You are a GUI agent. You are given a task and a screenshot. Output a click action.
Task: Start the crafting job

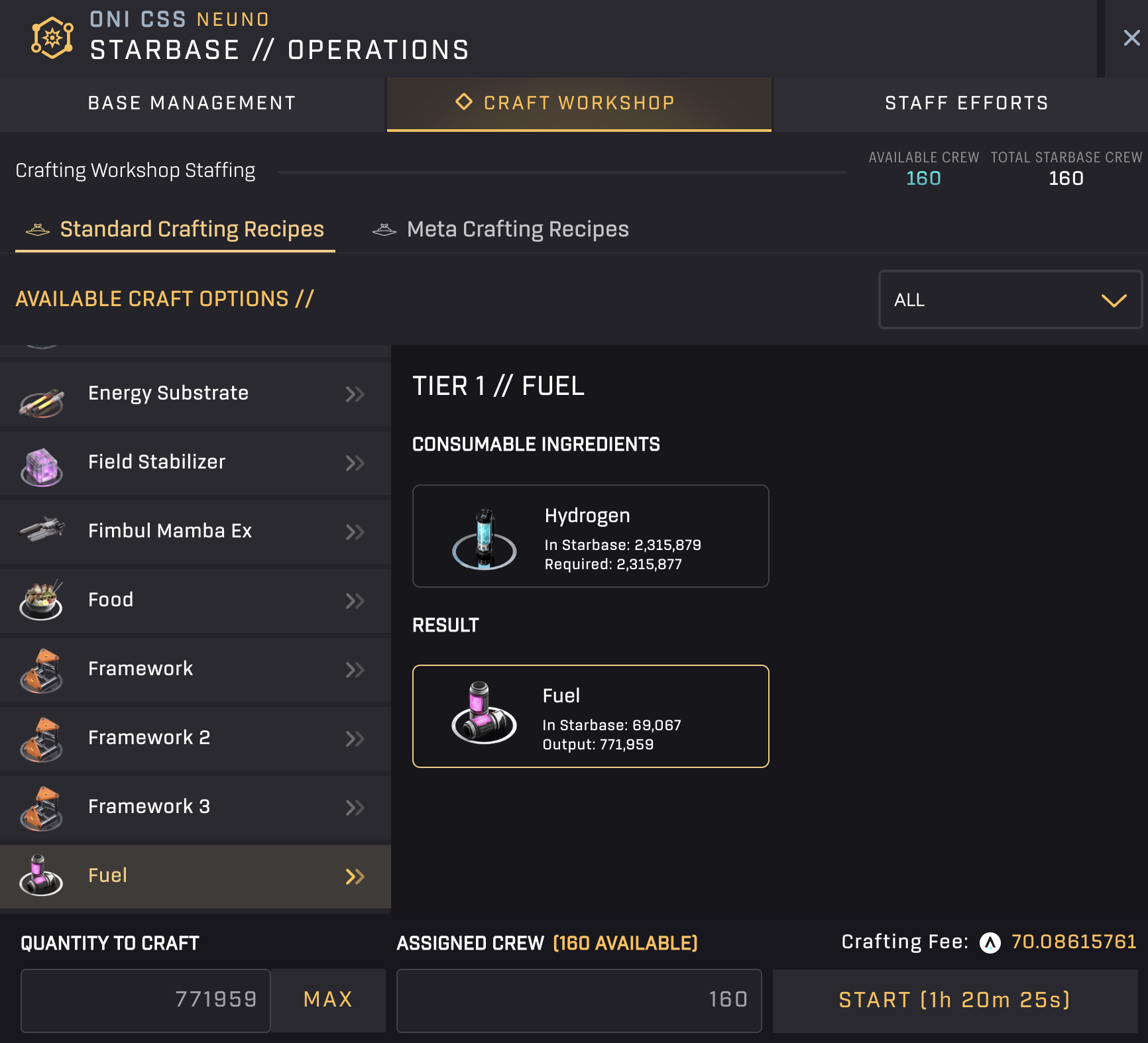[x=954, y=999]
